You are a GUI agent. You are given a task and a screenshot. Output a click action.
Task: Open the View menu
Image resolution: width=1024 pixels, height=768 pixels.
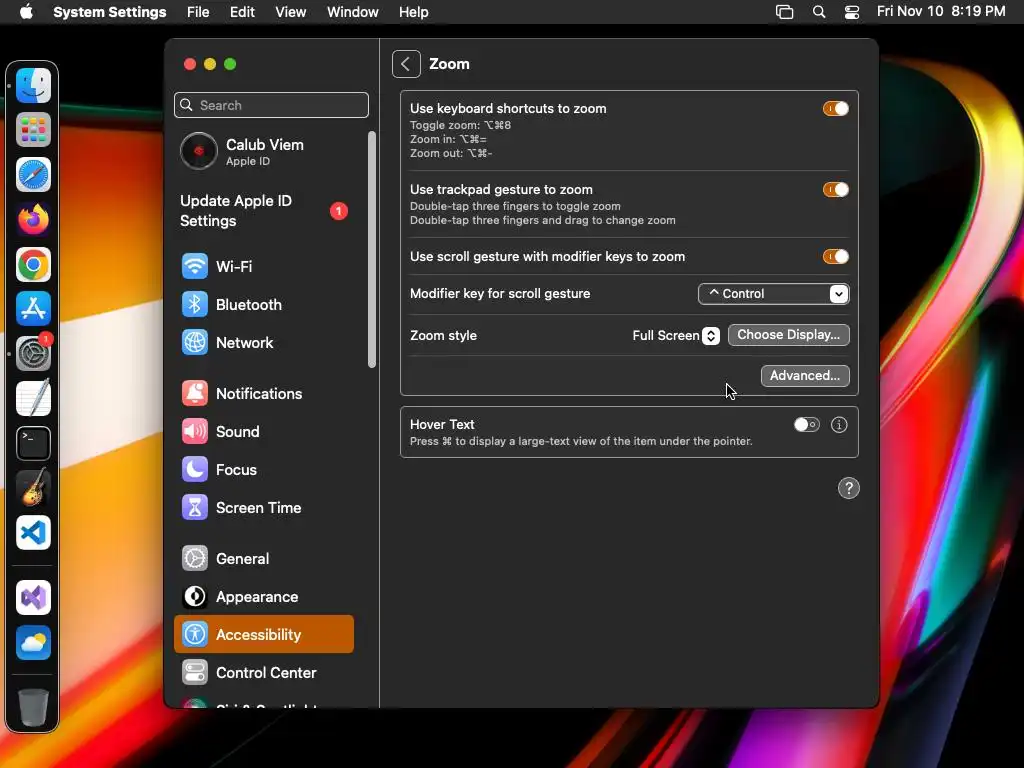291,12
